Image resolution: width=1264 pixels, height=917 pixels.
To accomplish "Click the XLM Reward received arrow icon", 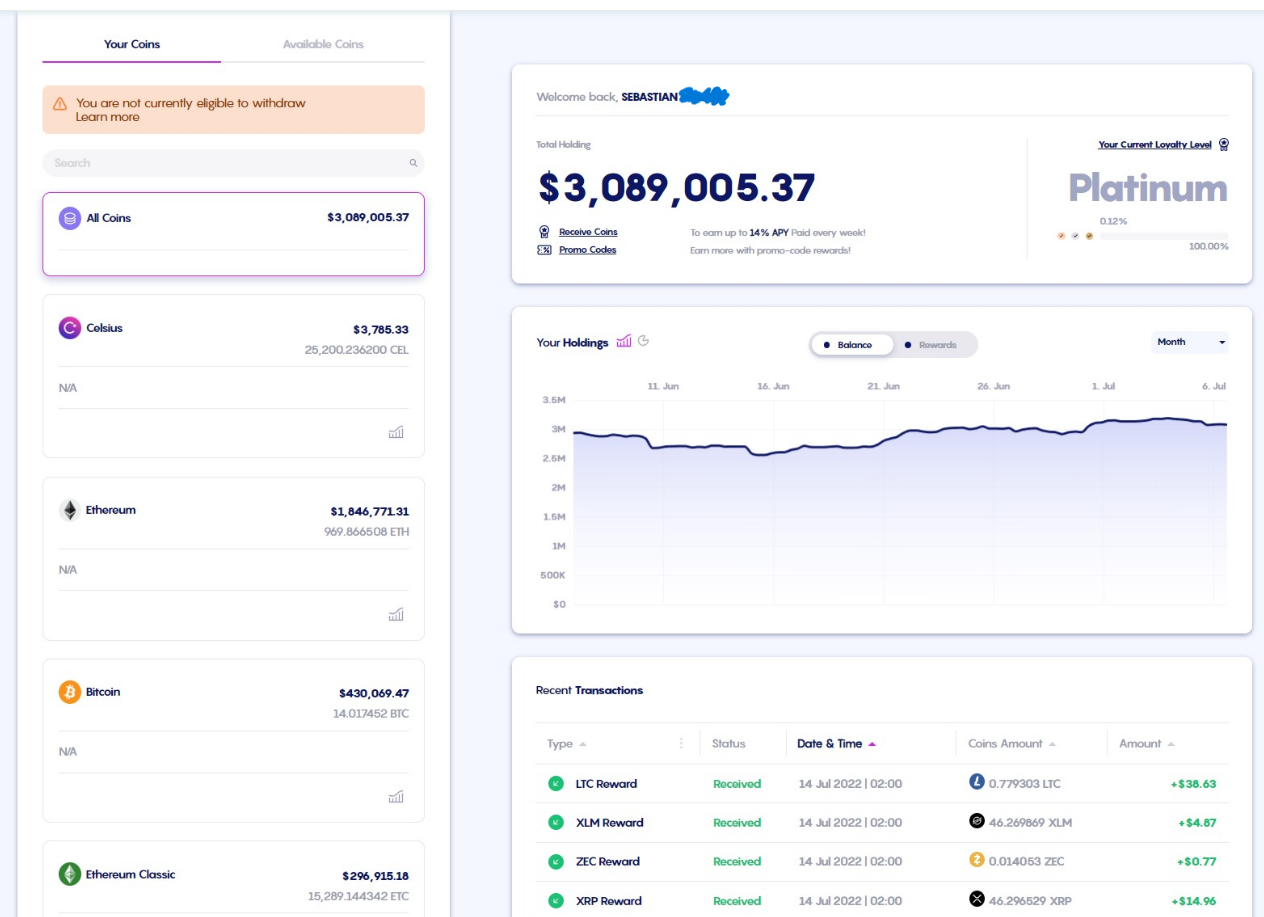I will (x=556, y=823).
